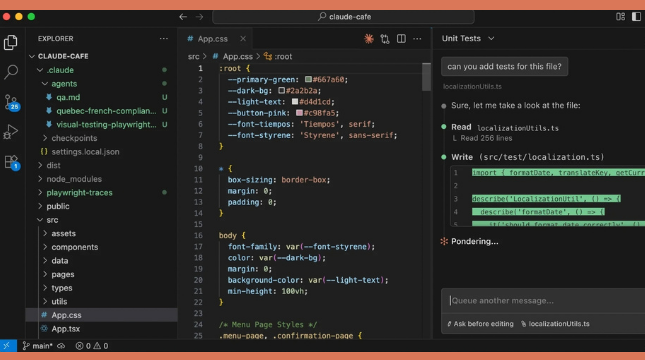Click the remote connection status bar icon
The image size is (645, 360).
point(8,346)
